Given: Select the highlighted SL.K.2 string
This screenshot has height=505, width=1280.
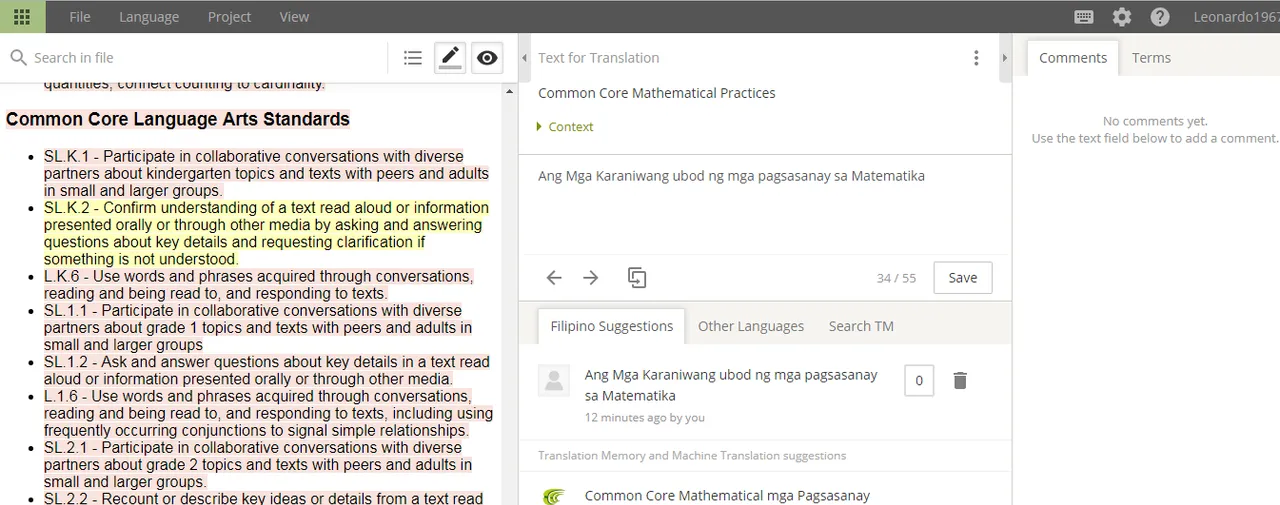Looking at the screenshot, I should point(266,233).
